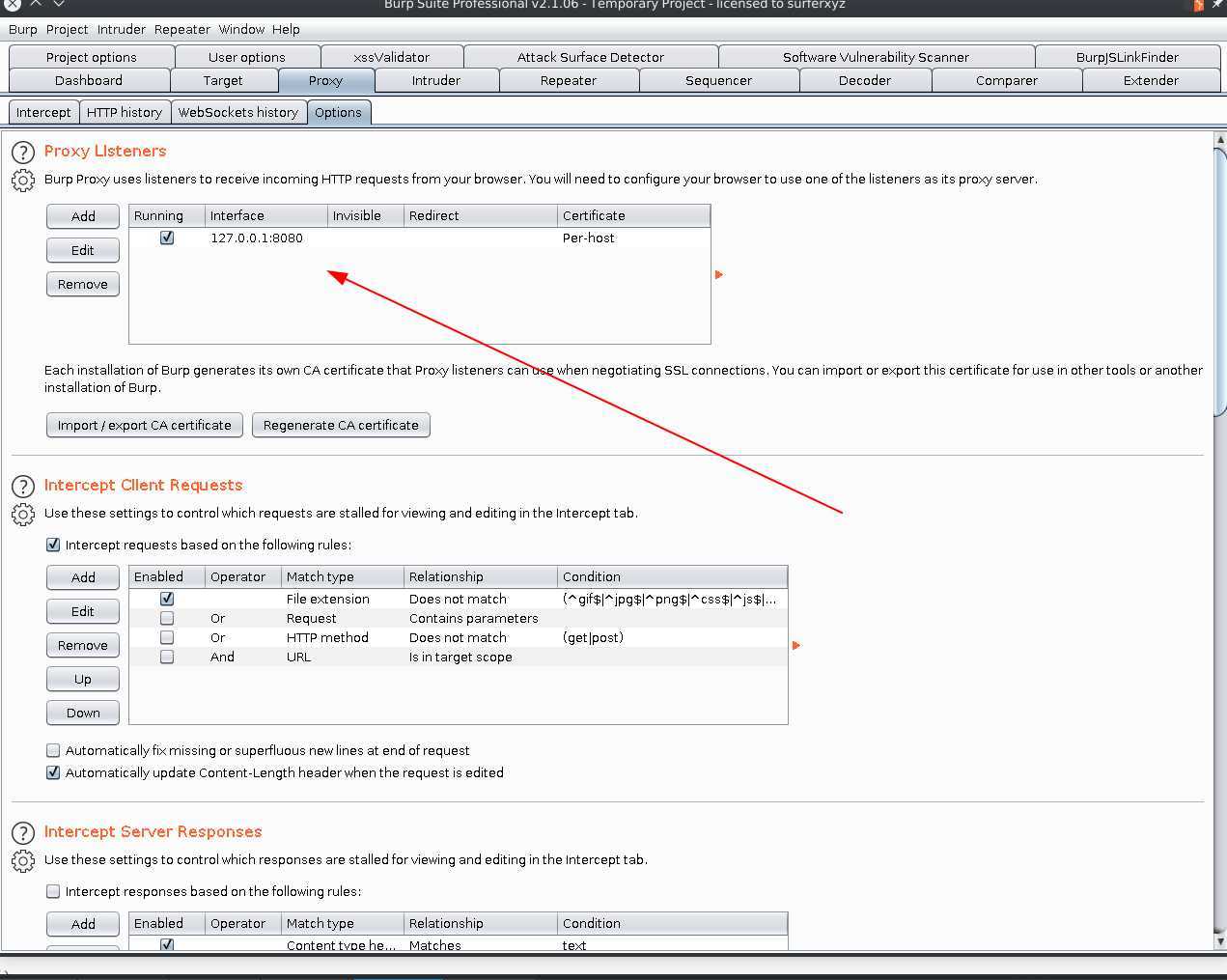Open help for Intercept Client Requests
The image size is (1227, 980).
coord(23,486)
